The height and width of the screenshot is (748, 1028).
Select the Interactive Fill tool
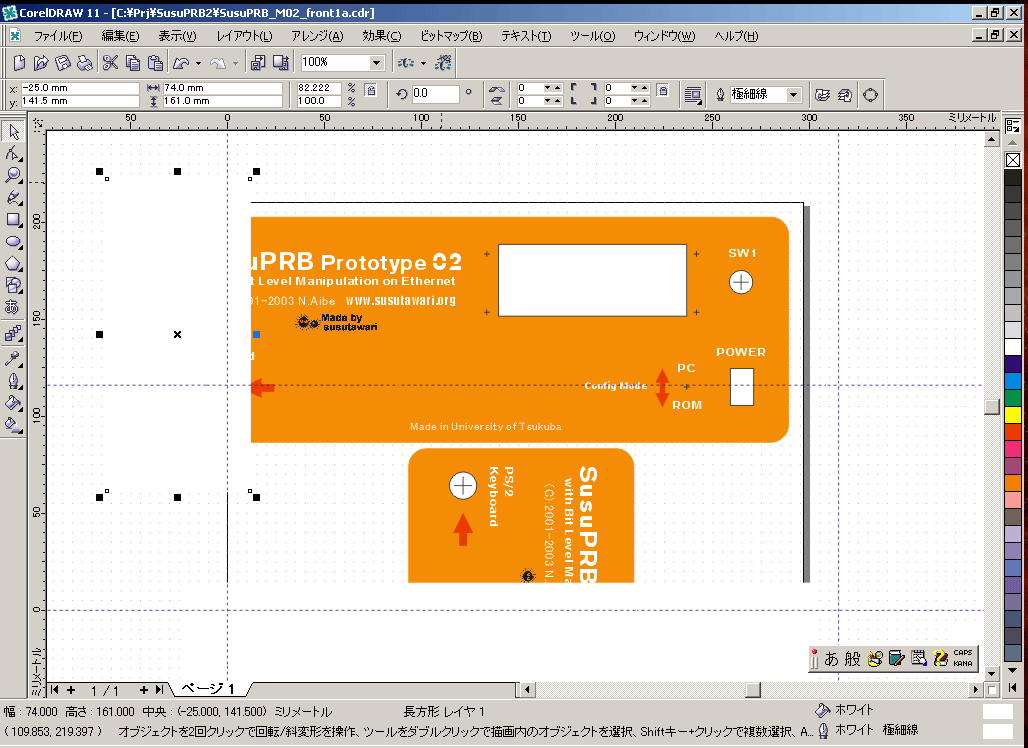13,425
